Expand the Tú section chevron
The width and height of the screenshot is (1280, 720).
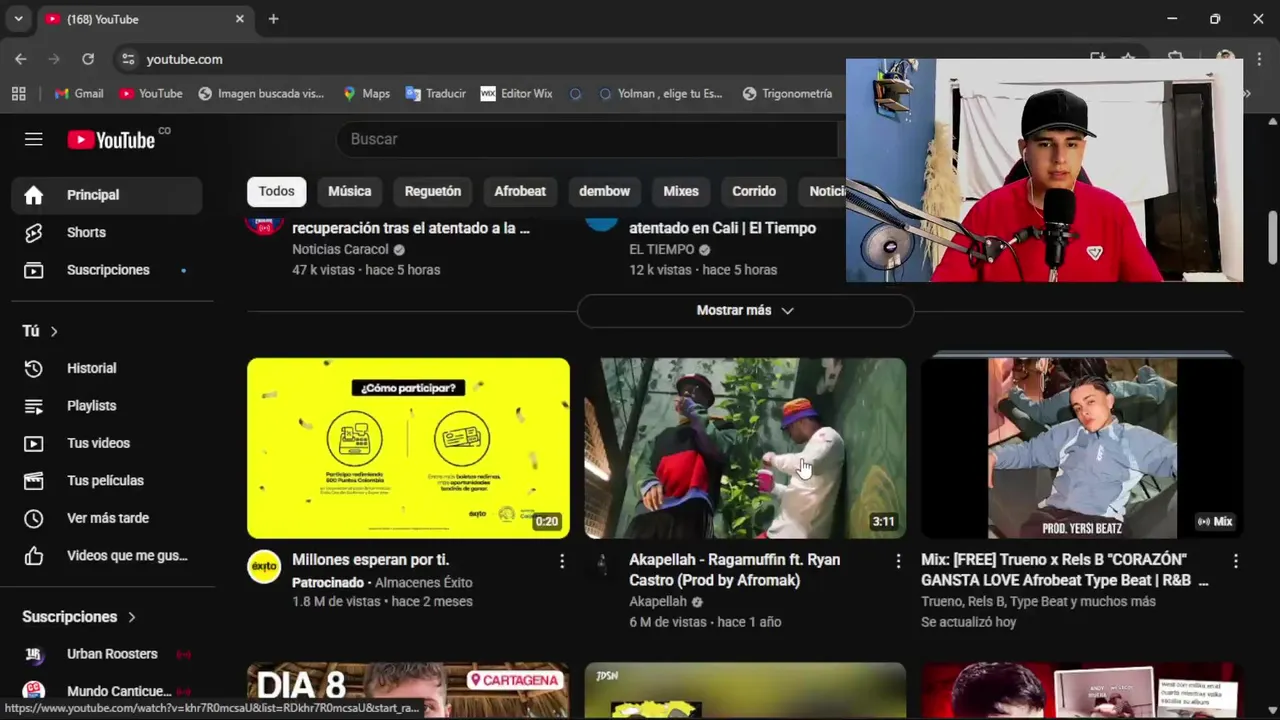[54, 331]
